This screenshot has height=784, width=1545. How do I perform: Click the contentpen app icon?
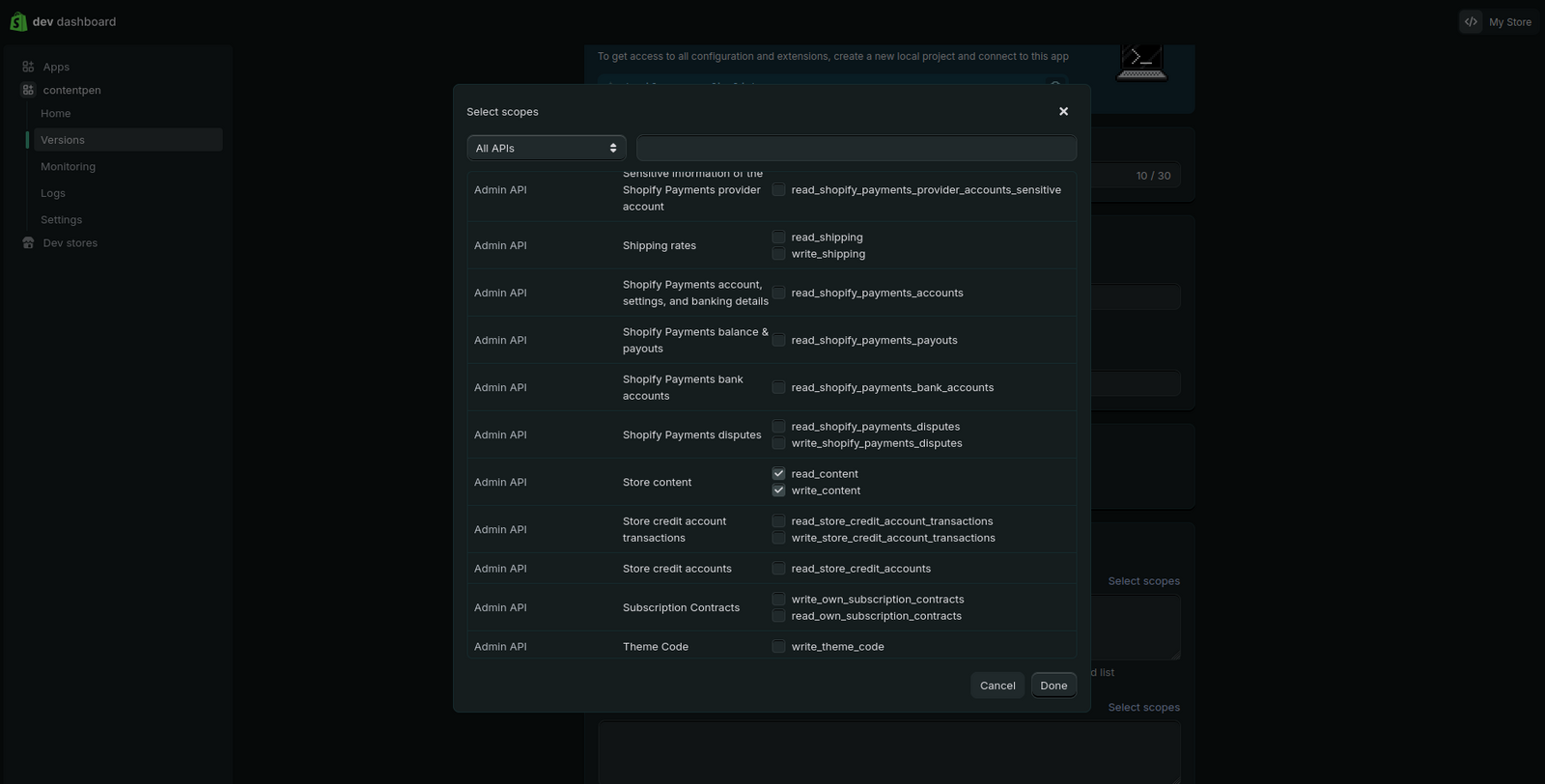point(28,90)
